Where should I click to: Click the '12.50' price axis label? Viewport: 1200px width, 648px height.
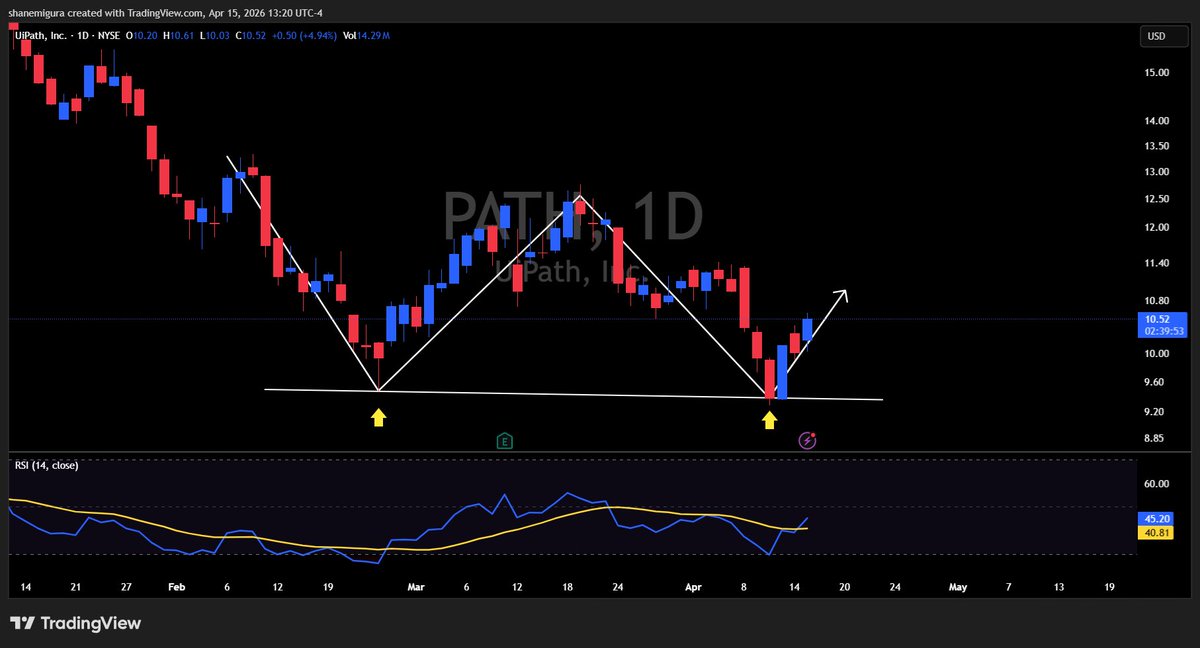[x=1156, y=199]
